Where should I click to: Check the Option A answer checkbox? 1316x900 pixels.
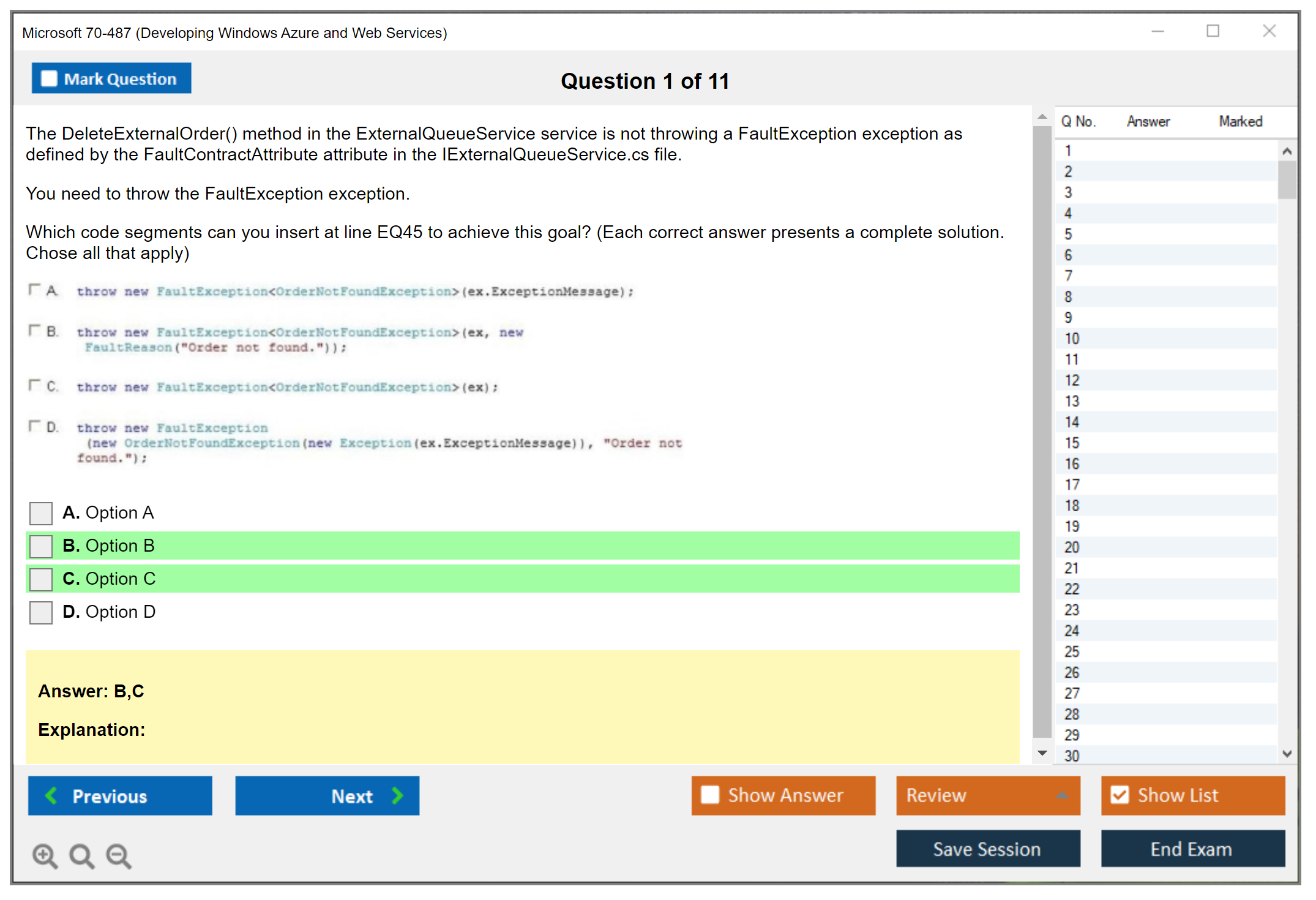pos(41,513)
